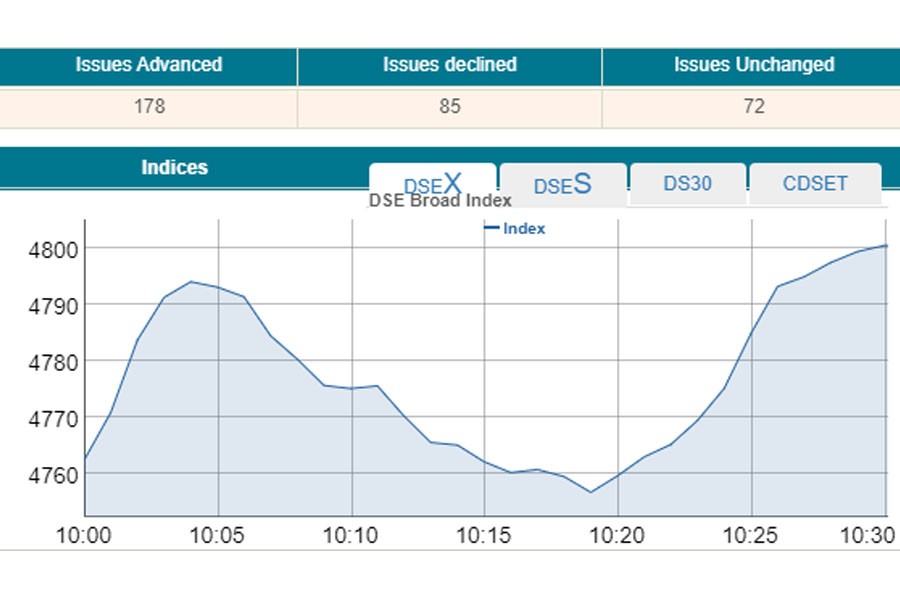Switch to the DSEX index tab
This screenshot has height=600, width=900.
pyautogui.click(x=432, y=183)
